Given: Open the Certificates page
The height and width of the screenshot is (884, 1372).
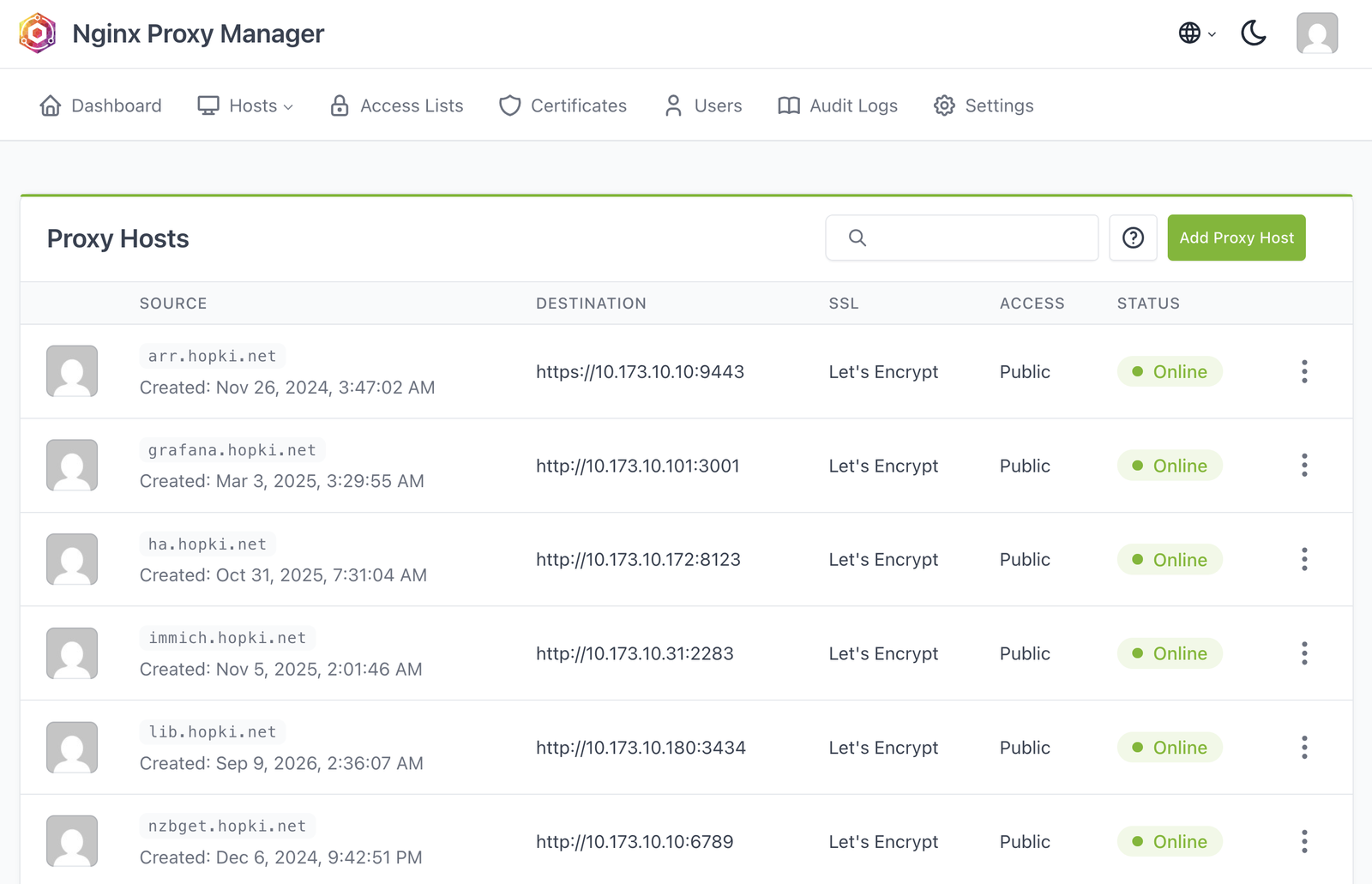Looking at the screenshot, I should (x=563, y=105).
